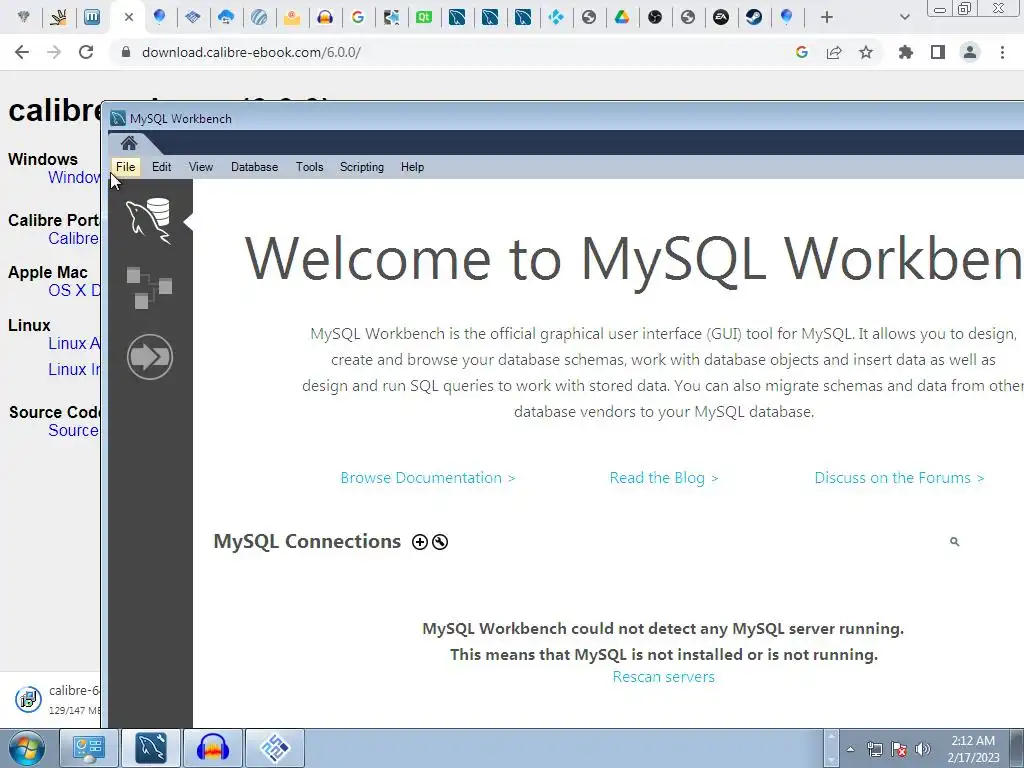Open the network tray icon
Viewport: 1024px width, 768px height.
coord(874,749)
